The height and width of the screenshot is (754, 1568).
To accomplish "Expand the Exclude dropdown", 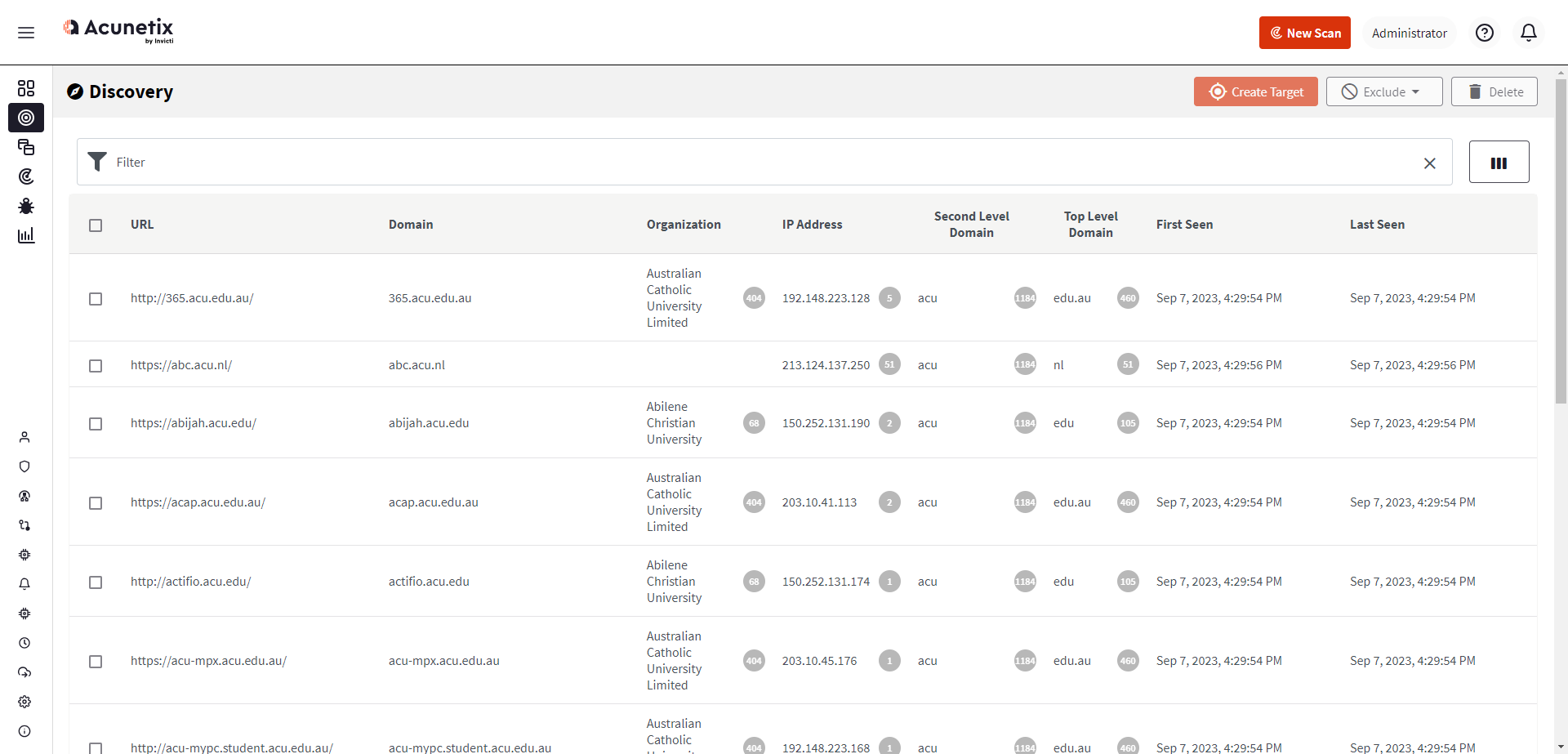I will [x=1383, y=91].
